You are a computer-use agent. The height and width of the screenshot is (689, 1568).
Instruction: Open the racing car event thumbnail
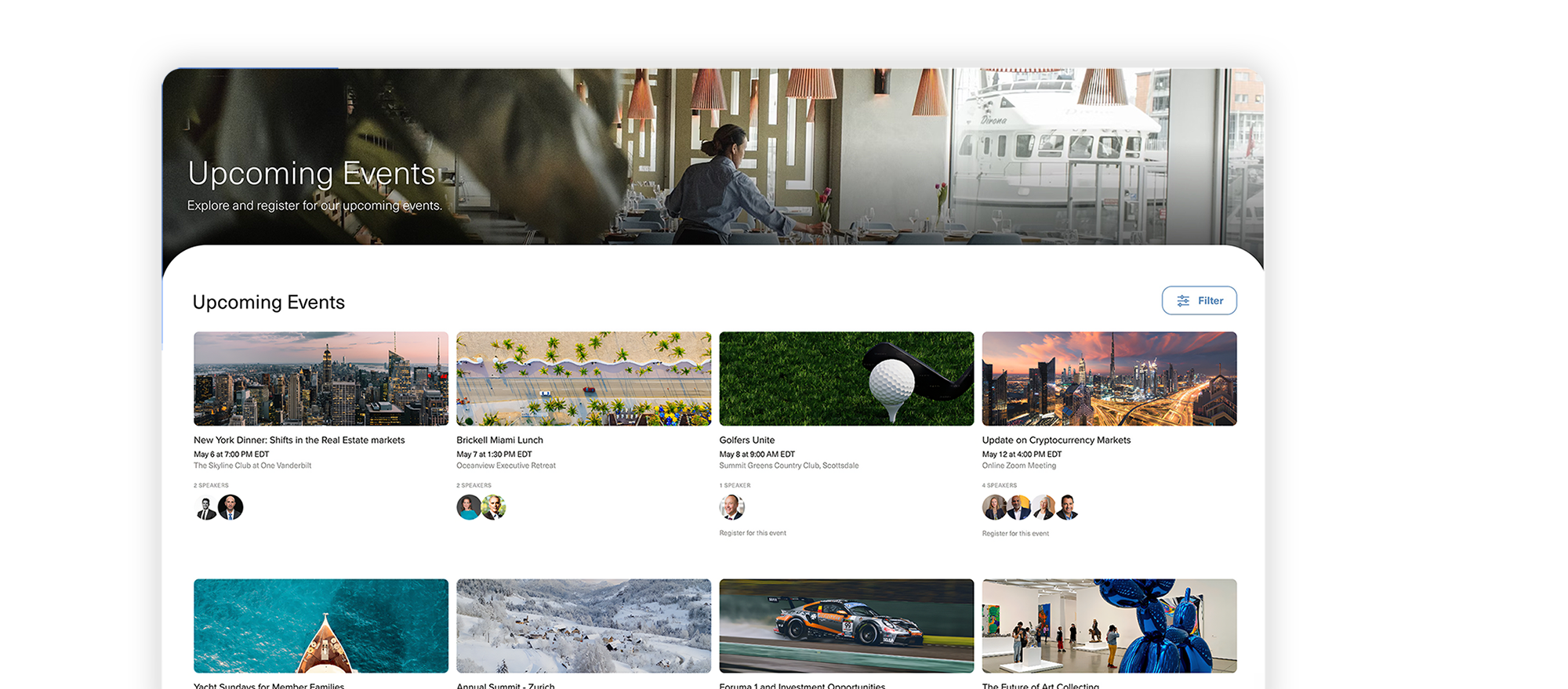(x=846, y=626)
